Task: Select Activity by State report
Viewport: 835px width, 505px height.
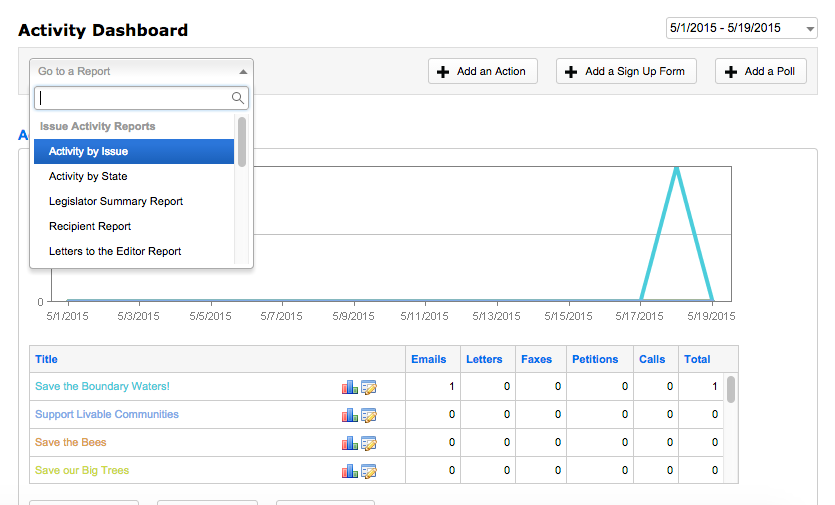Action: click(x=134, y=176)
